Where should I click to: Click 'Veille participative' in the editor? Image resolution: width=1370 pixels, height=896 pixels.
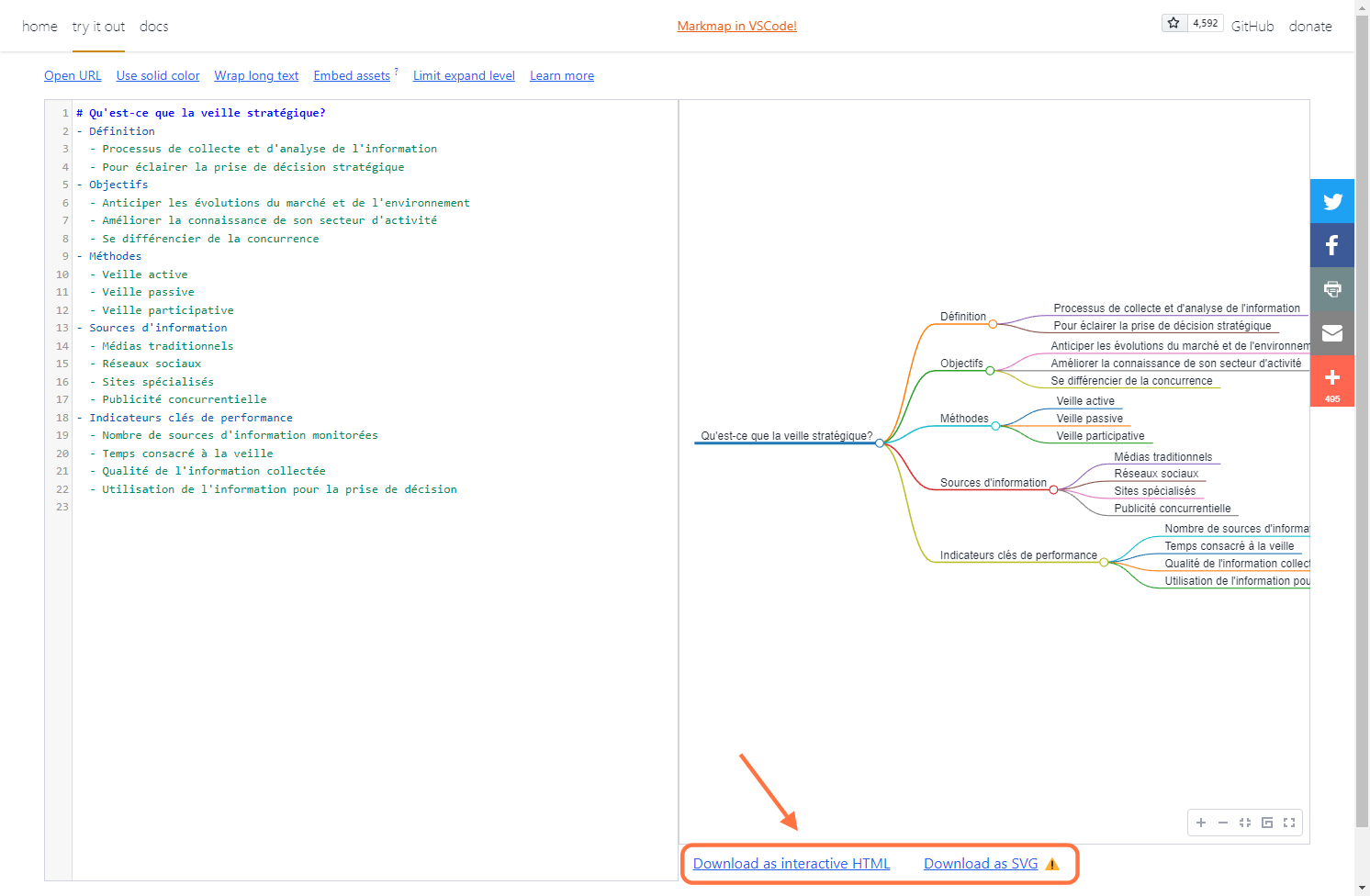pyautogui.click(x=168, y=310)
